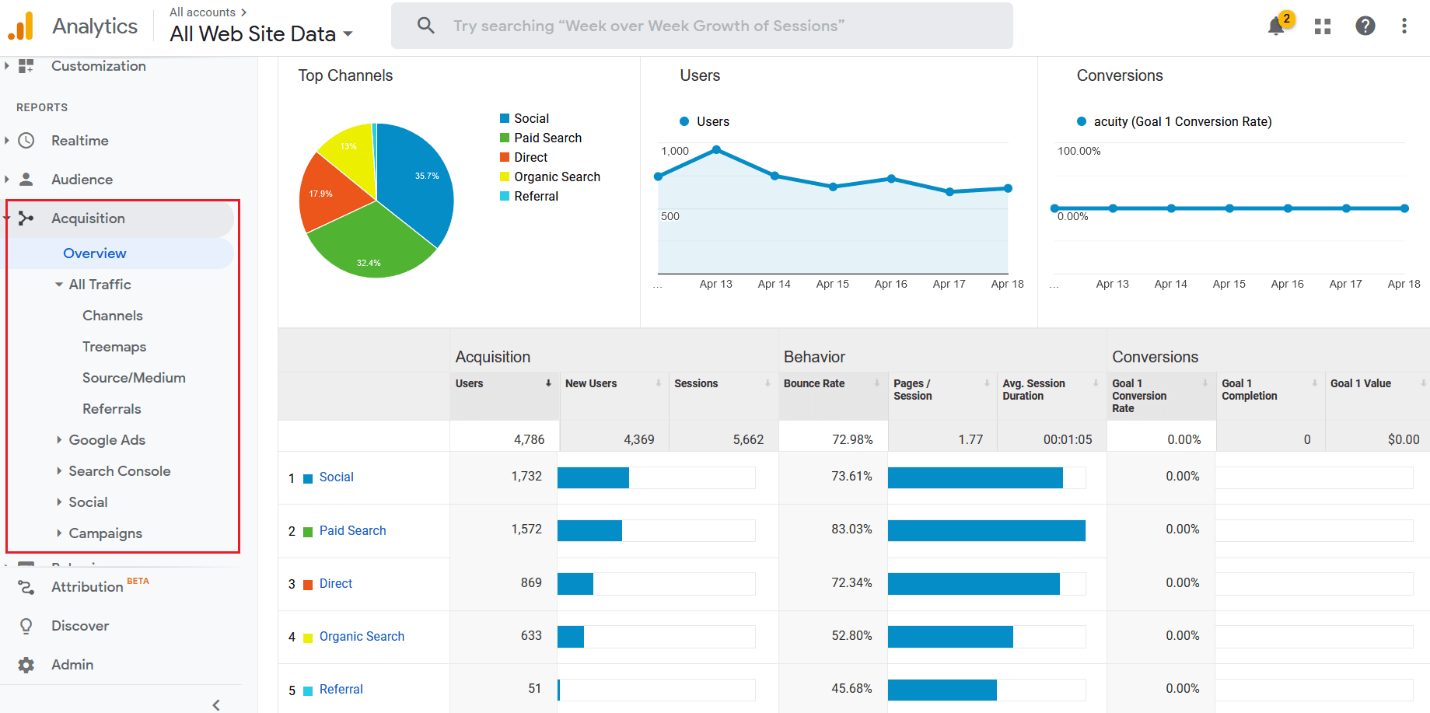Viewport: 1430px width, 713px height.
Task: Open the three-dot options menu icon
Action: (x=1404, y=26)
